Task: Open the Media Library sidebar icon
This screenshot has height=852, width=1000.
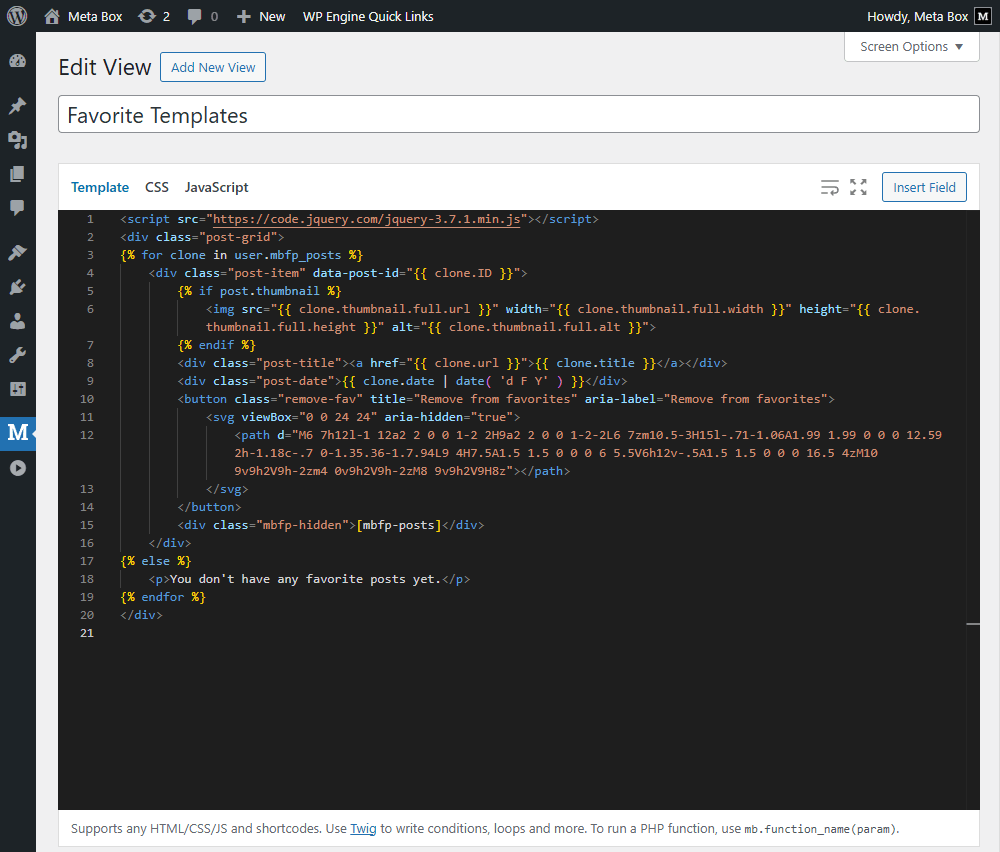Action: pos(17,140)
